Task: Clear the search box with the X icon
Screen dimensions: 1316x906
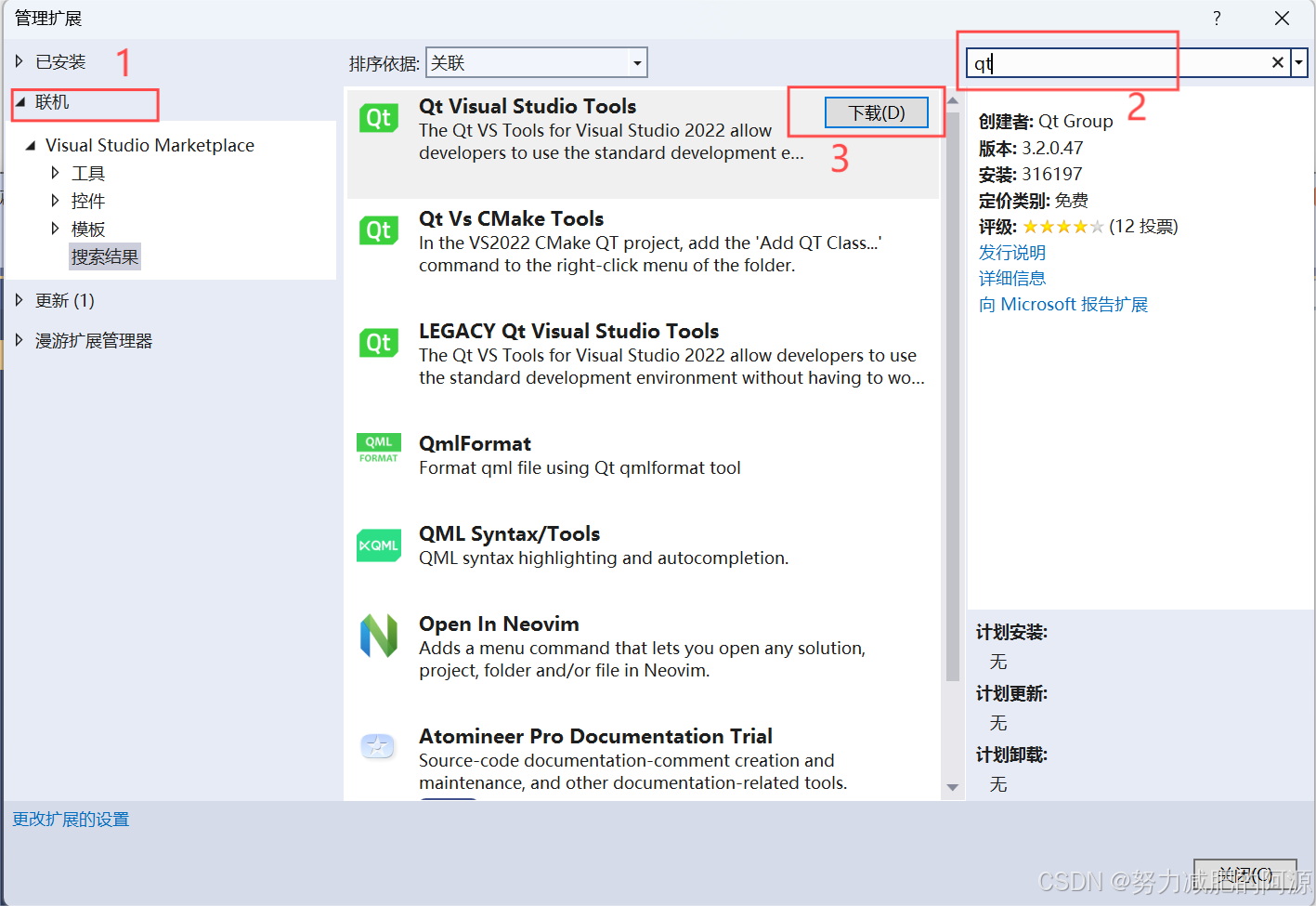Action: point(1278,62)
